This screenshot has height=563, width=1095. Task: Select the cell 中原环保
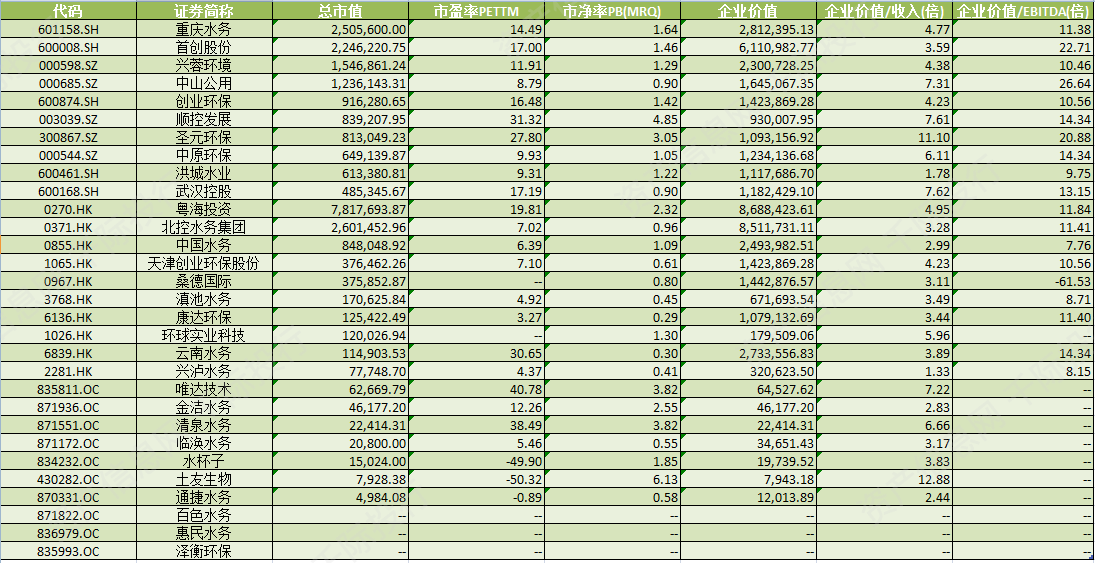click(203, 155)
